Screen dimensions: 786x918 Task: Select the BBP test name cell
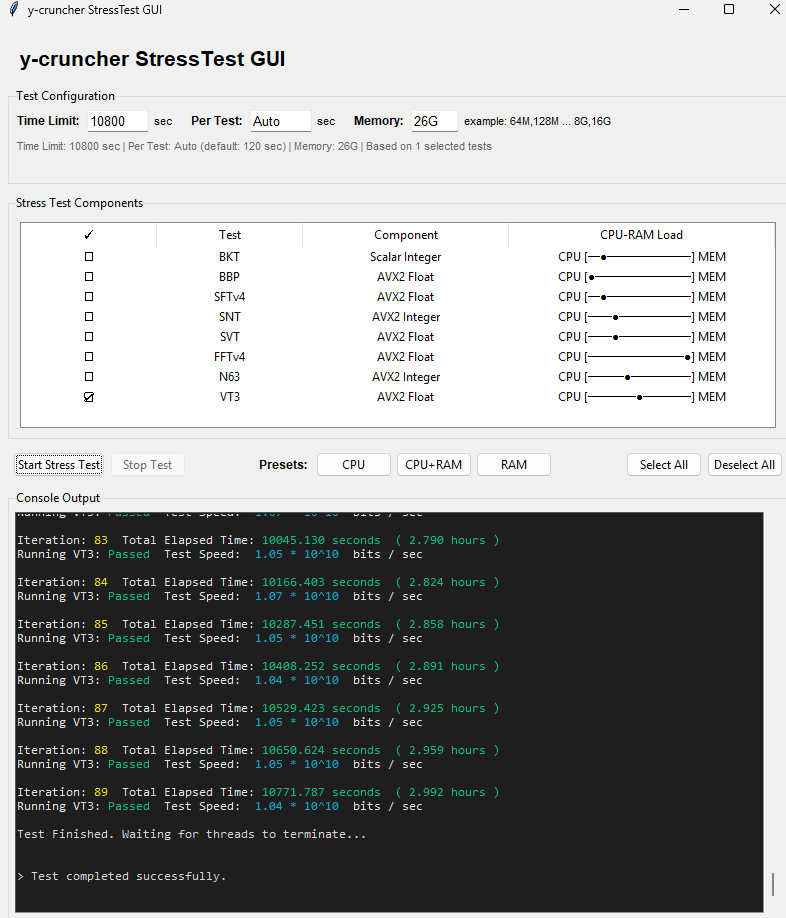point(229,276)
